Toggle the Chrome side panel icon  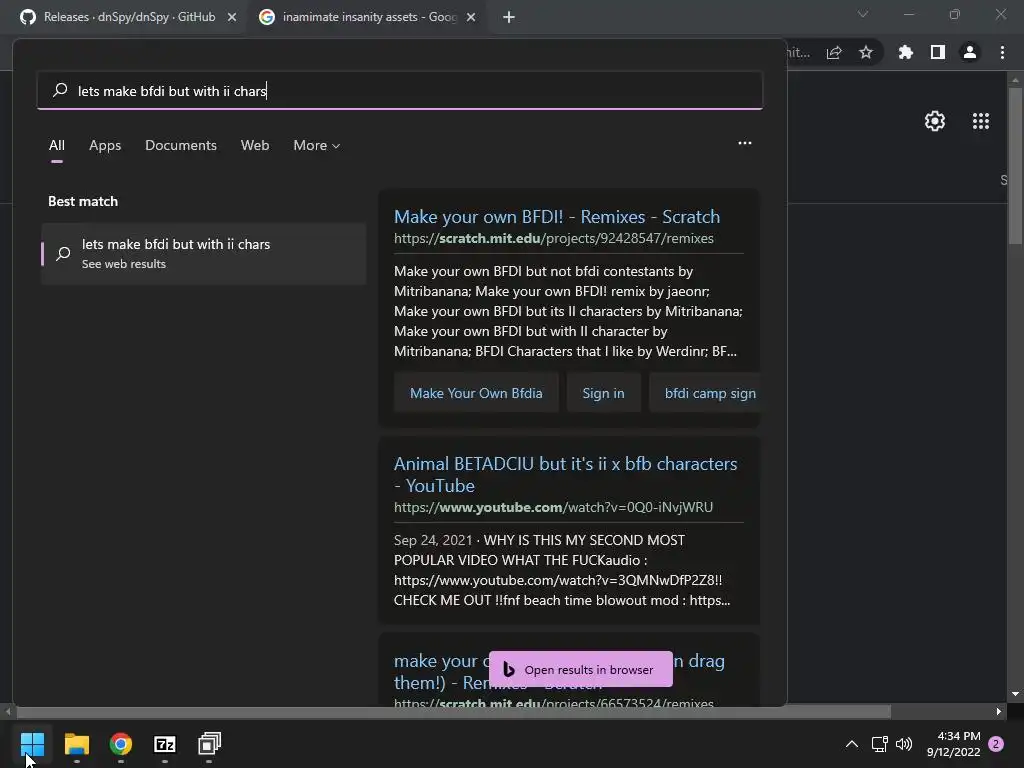[938, 52]
